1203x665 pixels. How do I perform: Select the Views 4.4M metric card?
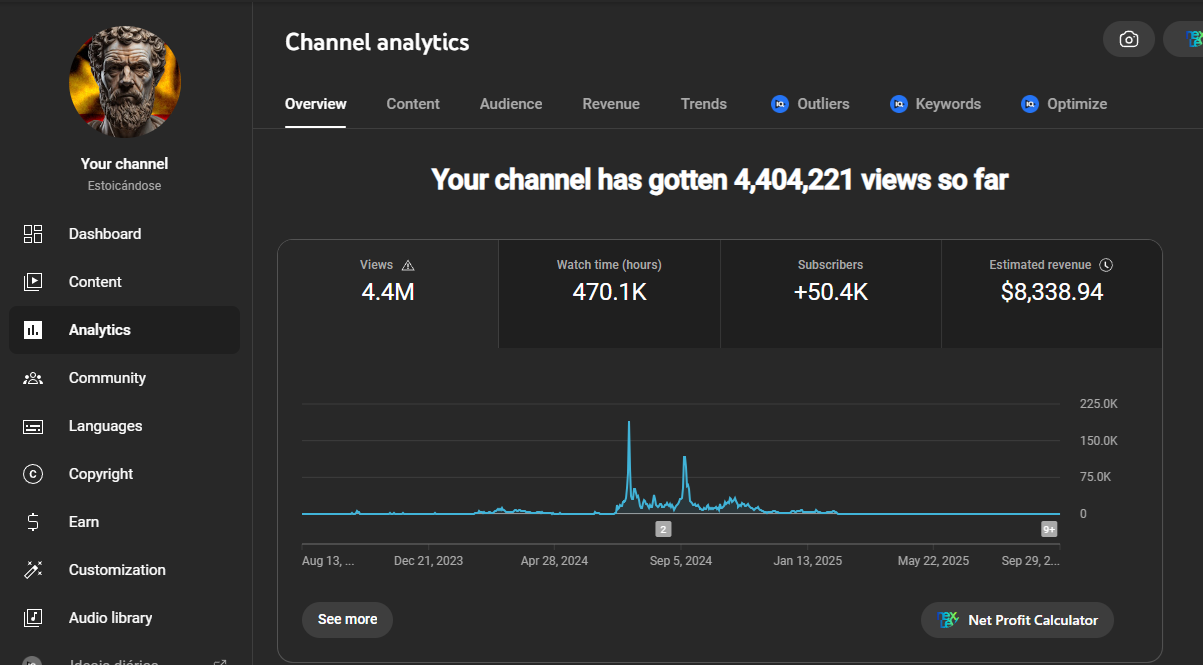tap(388, 294)
